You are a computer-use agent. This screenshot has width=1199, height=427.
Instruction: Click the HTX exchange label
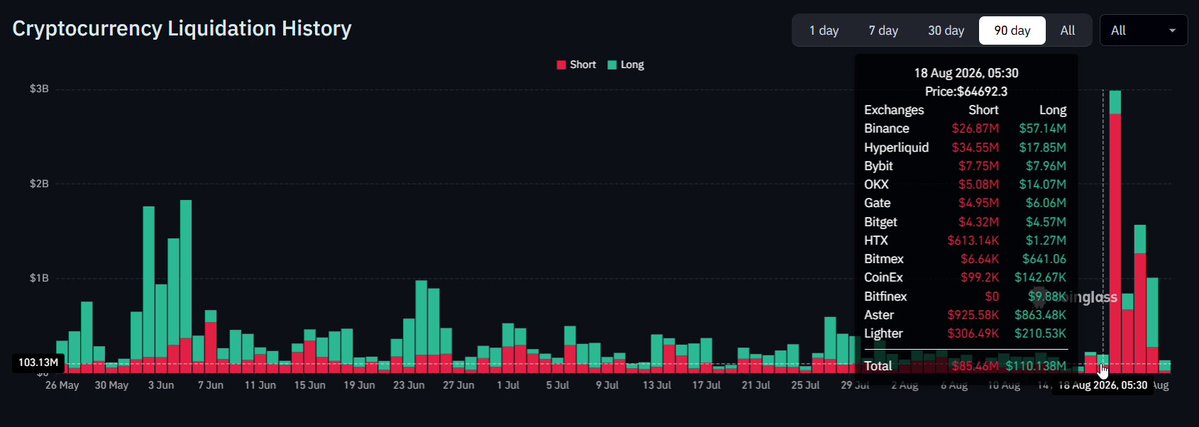click(x=876, y=240)
